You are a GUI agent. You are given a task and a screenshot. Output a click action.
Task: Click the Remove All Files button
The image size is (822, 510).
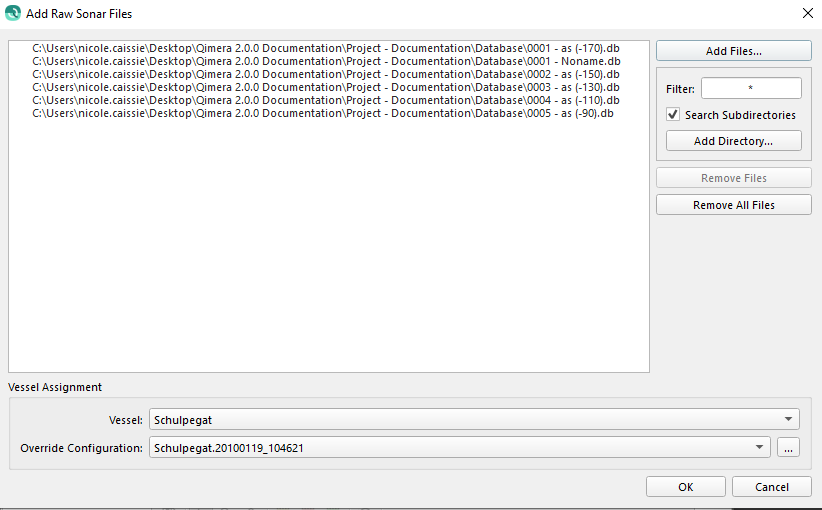tap(733, 205)
